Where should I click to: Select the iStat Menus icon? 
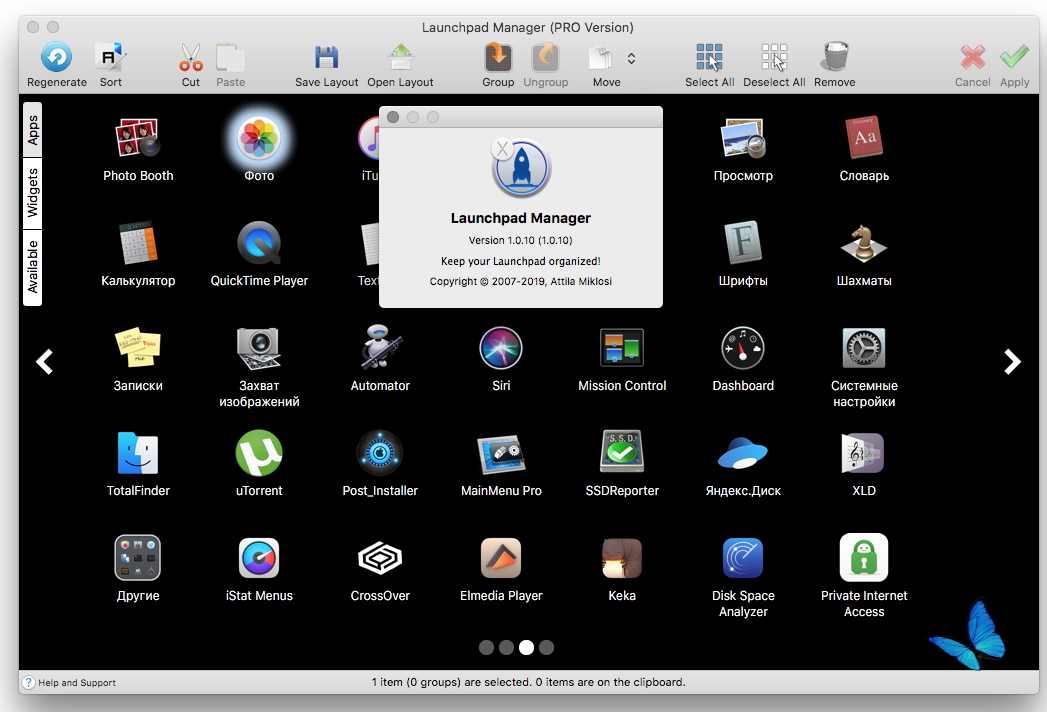(259, 558)
